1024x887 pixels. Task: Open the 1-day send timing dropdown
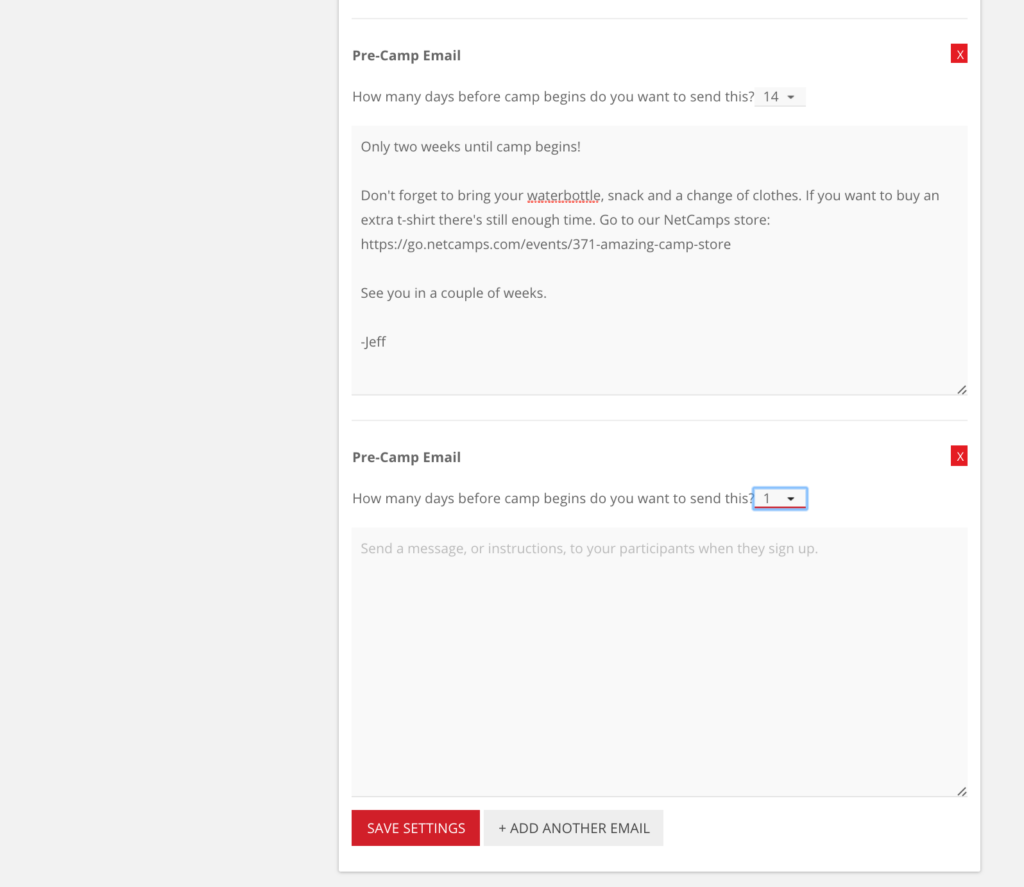point(779,497)
